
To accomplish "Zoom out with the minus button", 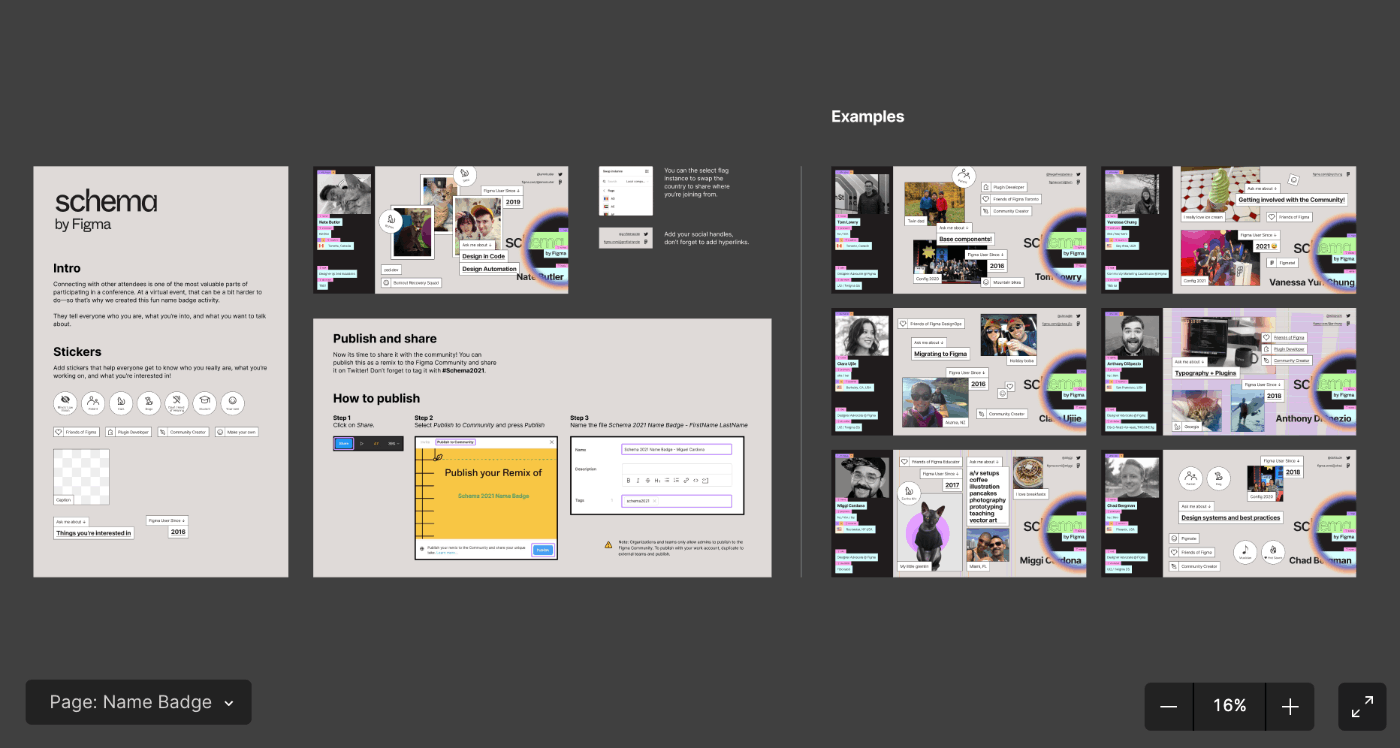I will tap(1168, 707).
